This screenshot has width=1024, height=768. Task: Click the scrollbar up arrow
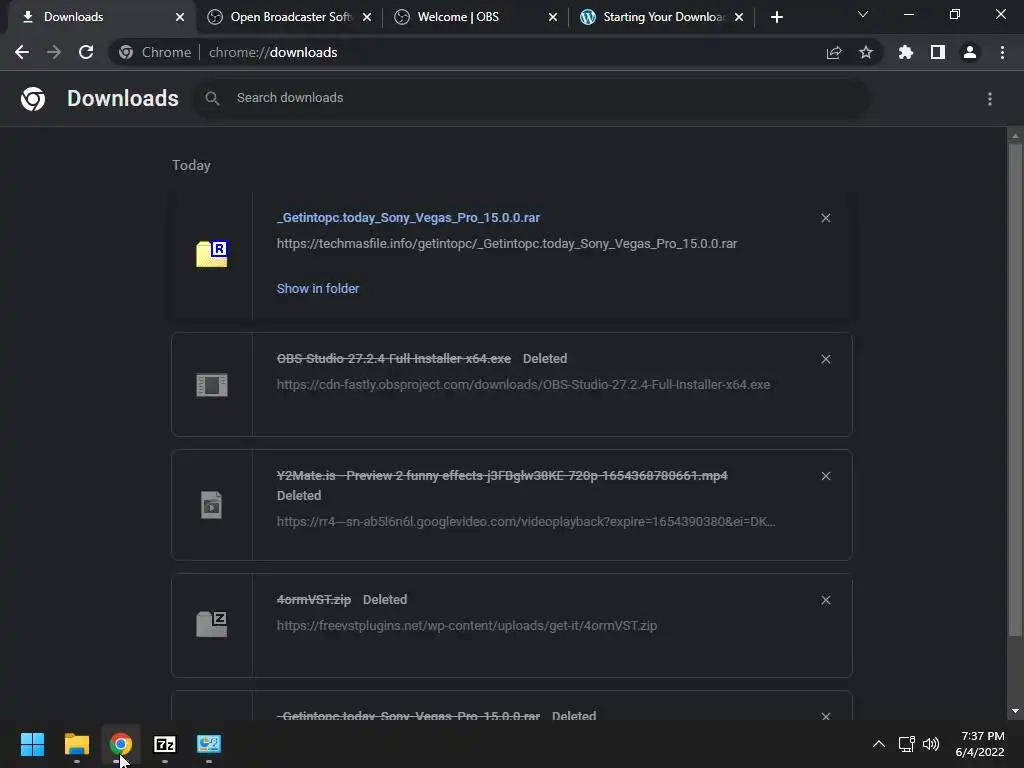(1014, 136)
